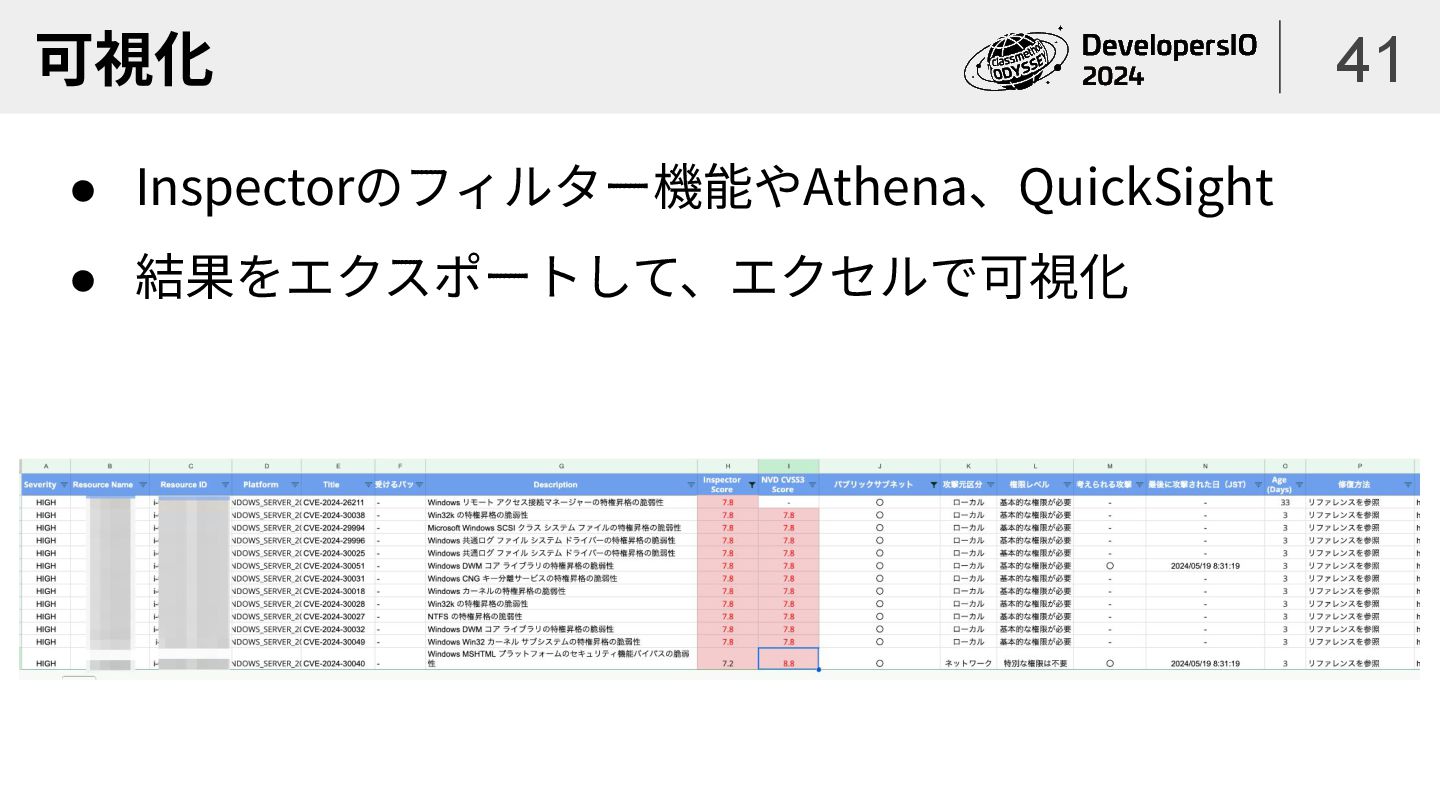
Task: Select the パブリックサブネット circle in CVE-2024-30049 row
Action: click(880, 642)
